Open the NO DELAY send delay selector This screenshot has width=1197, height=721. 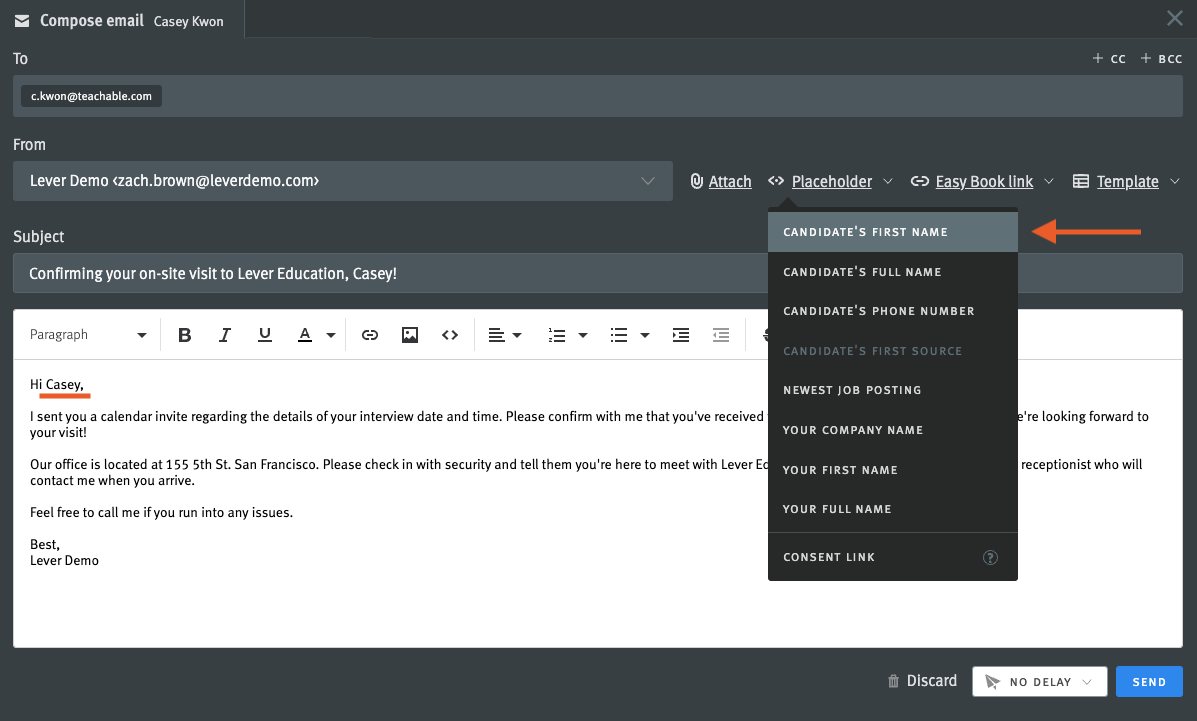(x=1039, y=681)
